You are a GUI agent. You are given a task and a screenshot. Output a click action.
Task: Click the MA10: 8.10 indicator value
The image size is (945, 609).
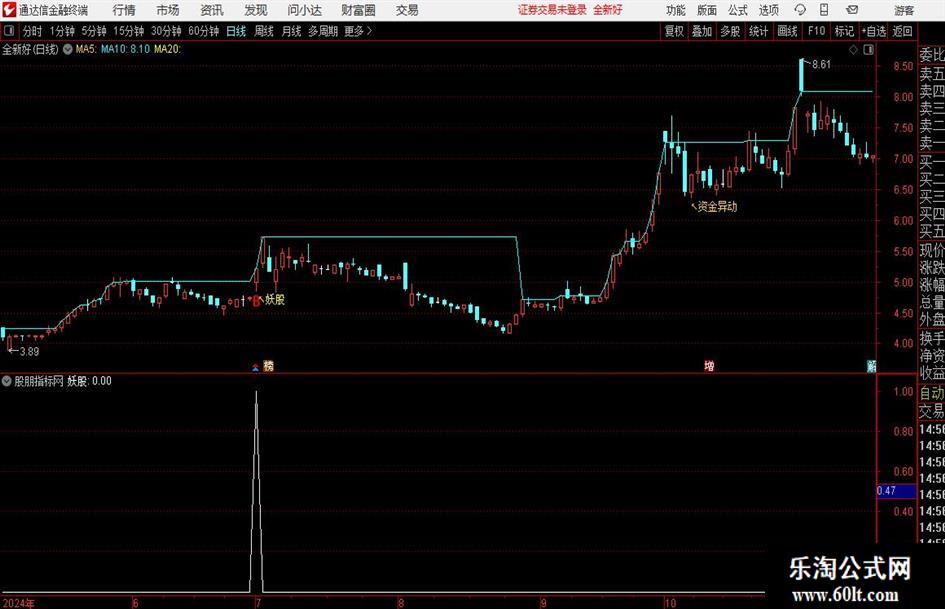tap(125, 49)
